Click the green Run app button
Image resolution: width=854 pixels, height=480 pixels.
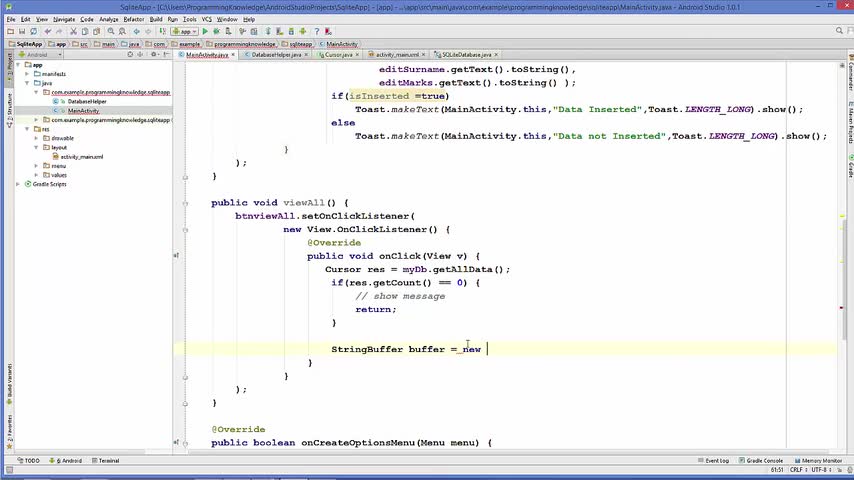(205, 32)
